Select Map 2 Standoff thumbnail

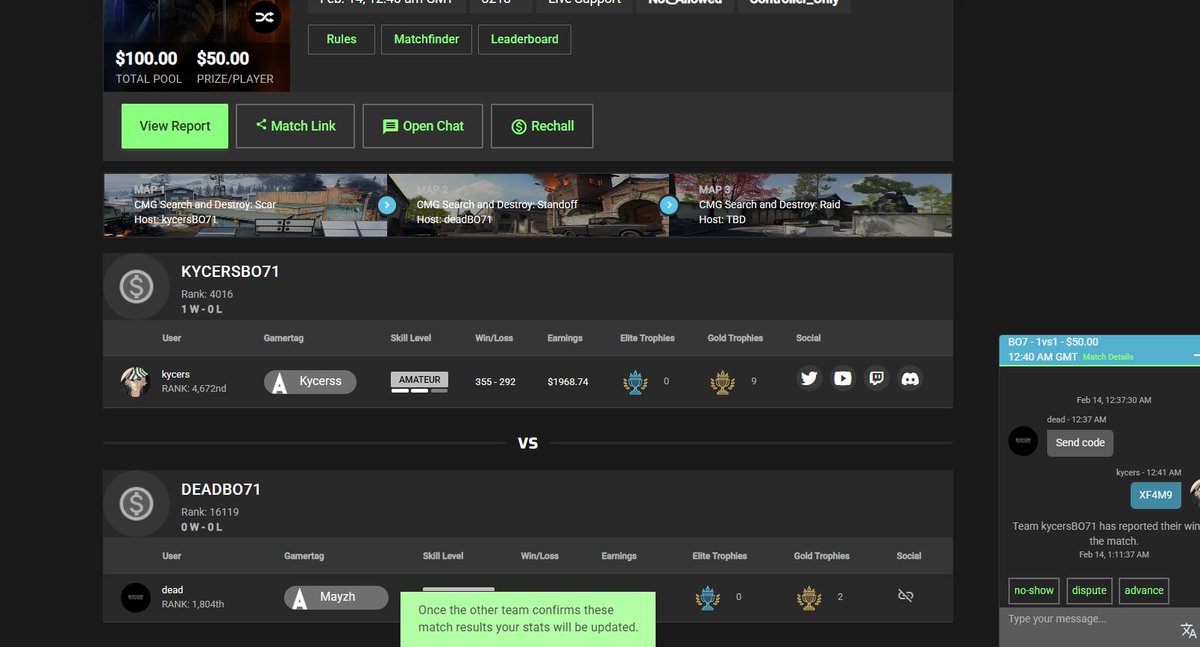pyautogui.click(x=528, y=205)
